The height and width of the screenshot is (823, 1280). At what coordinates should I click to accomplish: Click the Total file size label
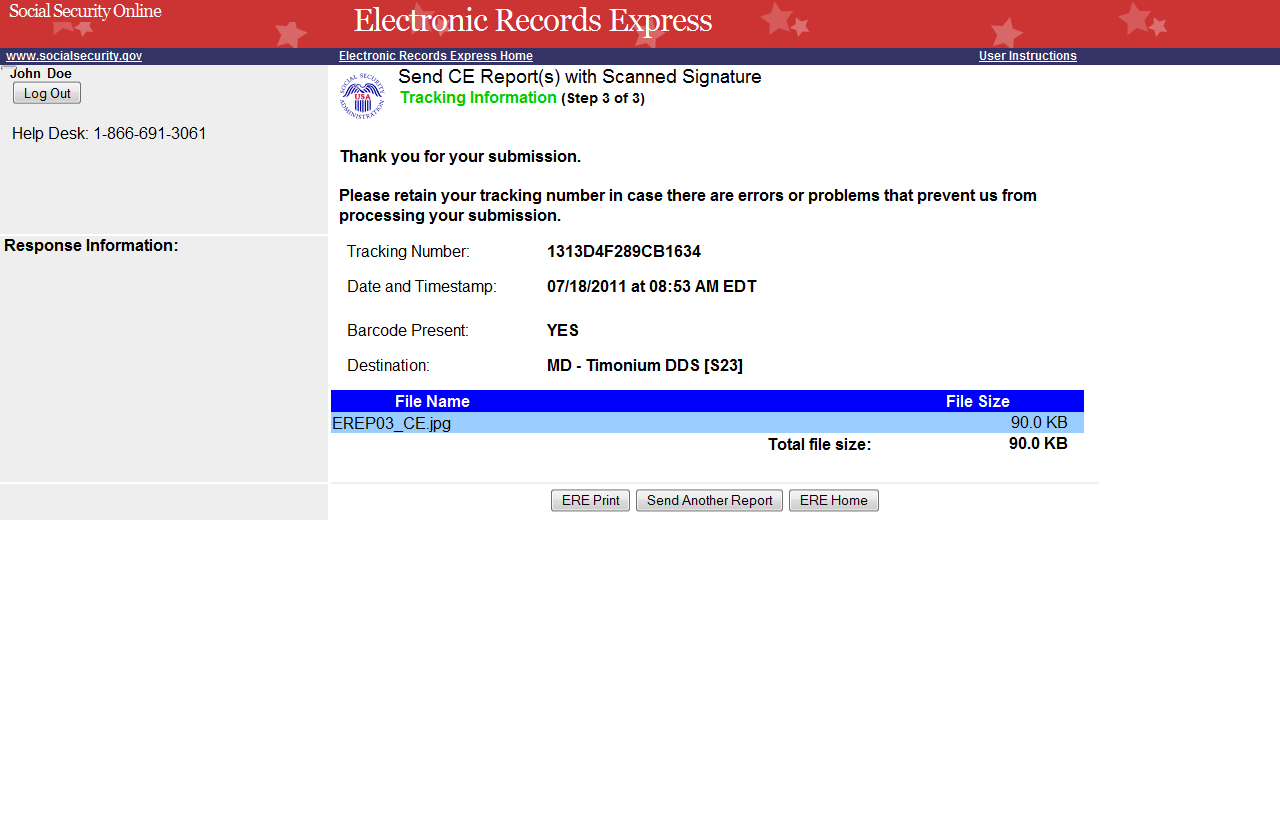(x=820, y=445)
